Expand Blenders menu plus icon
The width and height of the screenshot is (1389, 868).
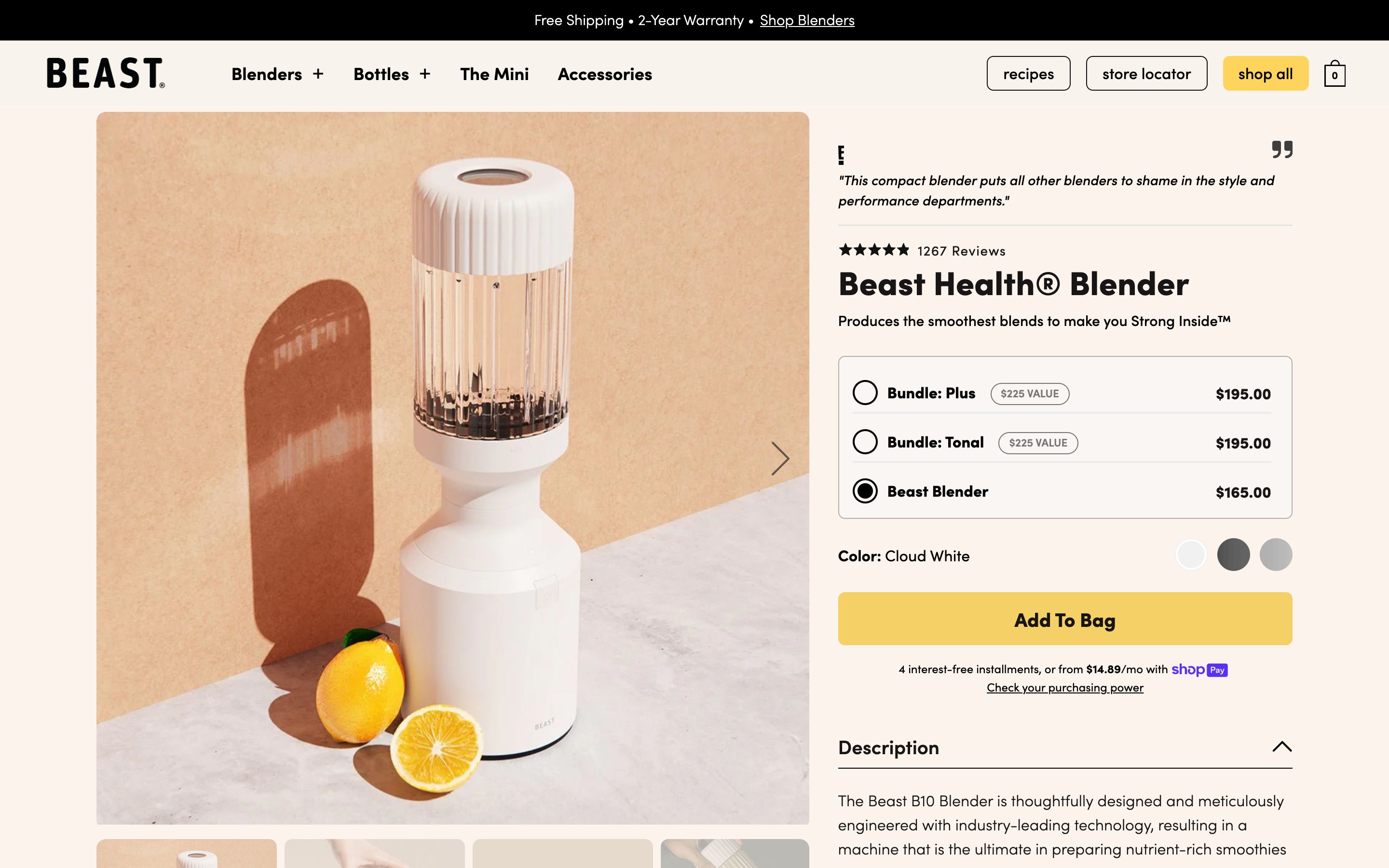click(x=318, y=74)
